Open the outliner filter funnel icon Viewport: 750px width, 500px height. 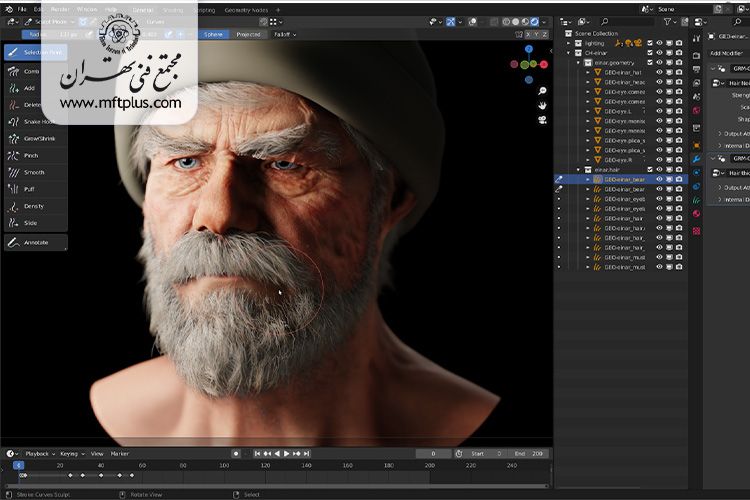click(667, 22)
